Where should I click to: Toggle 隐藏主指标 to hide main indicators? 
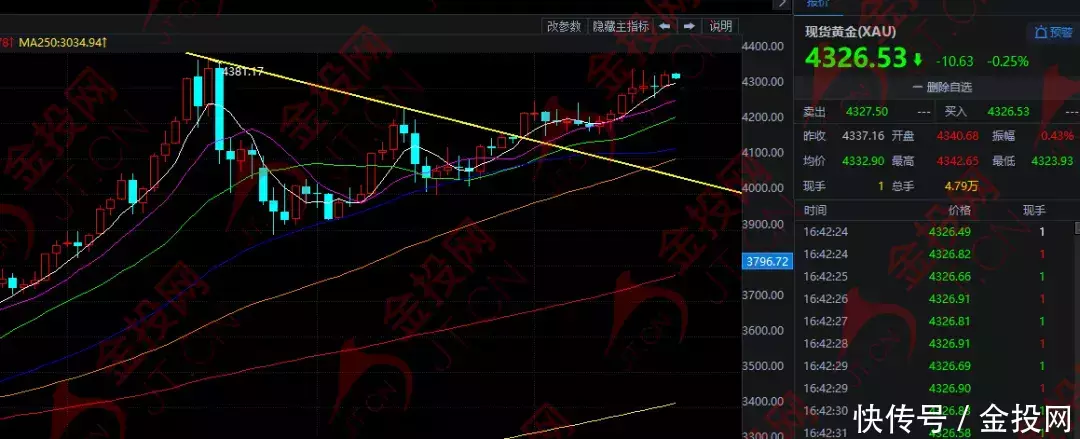[621, 26]
